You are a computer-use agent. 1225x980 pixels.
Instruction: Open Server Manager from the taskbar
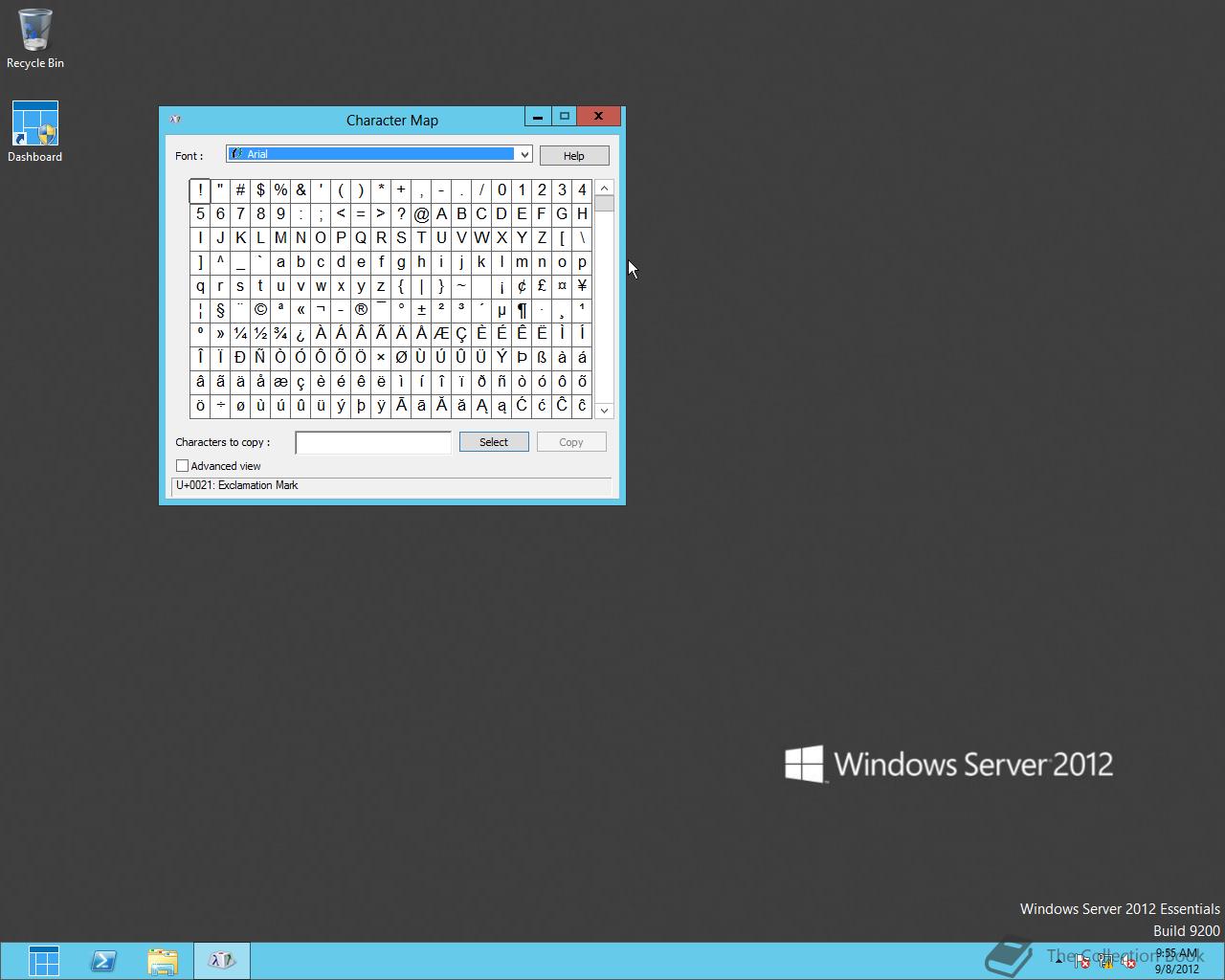pos(44,961)
